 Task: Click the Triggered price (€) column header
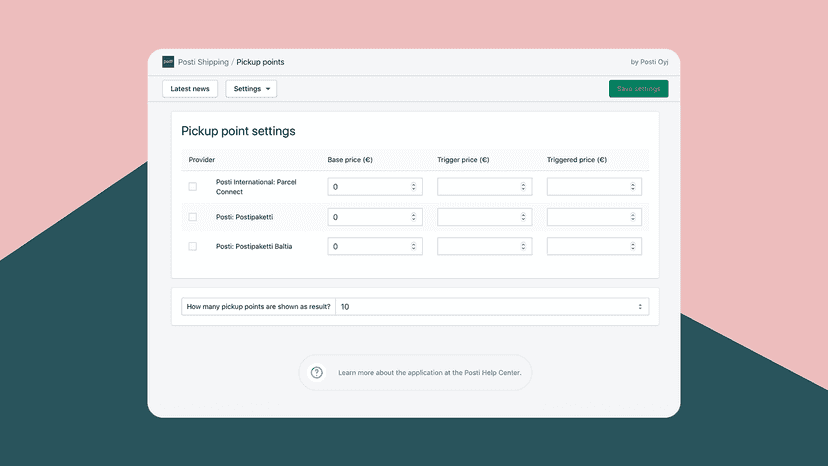[x=577, y=160]
